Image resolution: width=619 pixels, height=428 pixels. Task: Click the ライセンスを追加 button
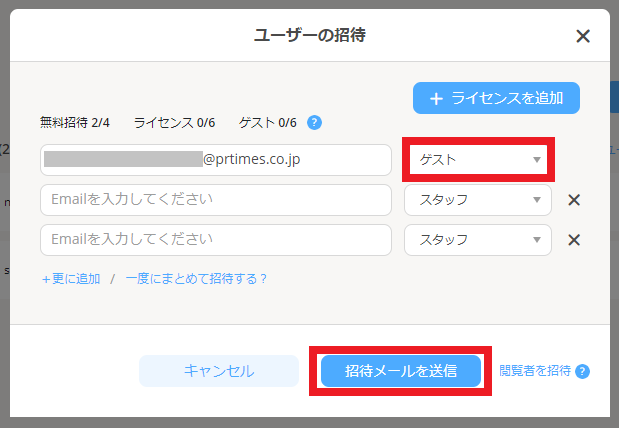(496, 98)
